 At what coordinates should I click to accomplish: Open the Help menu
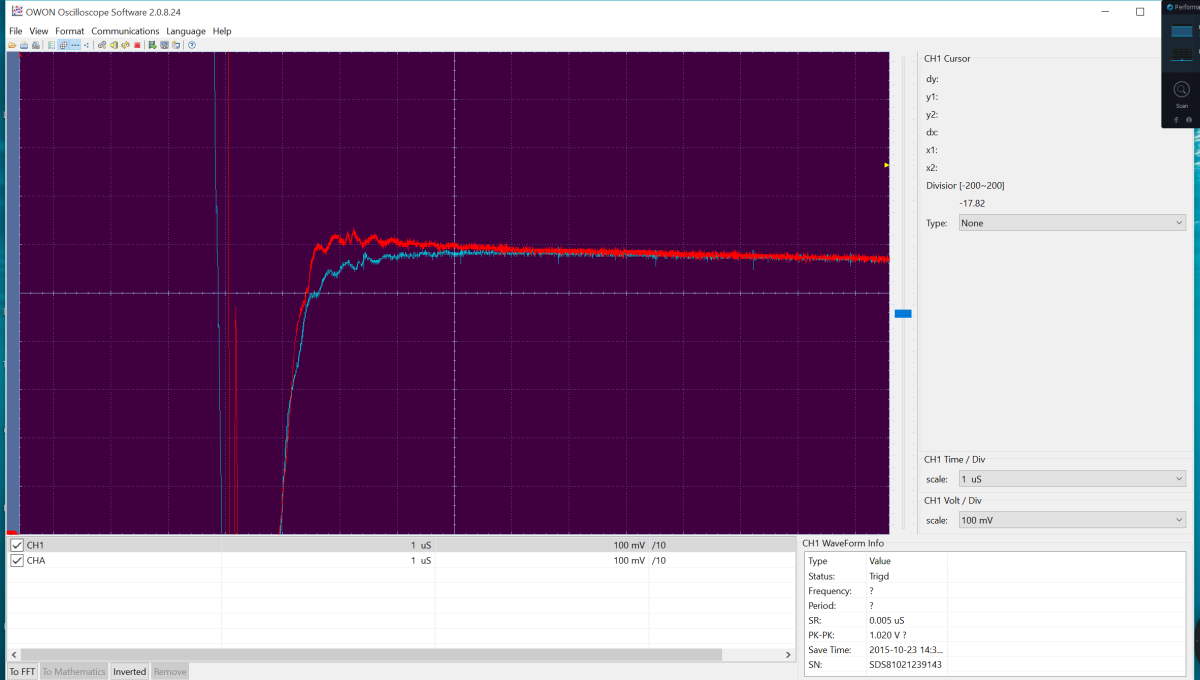[222, 31]
